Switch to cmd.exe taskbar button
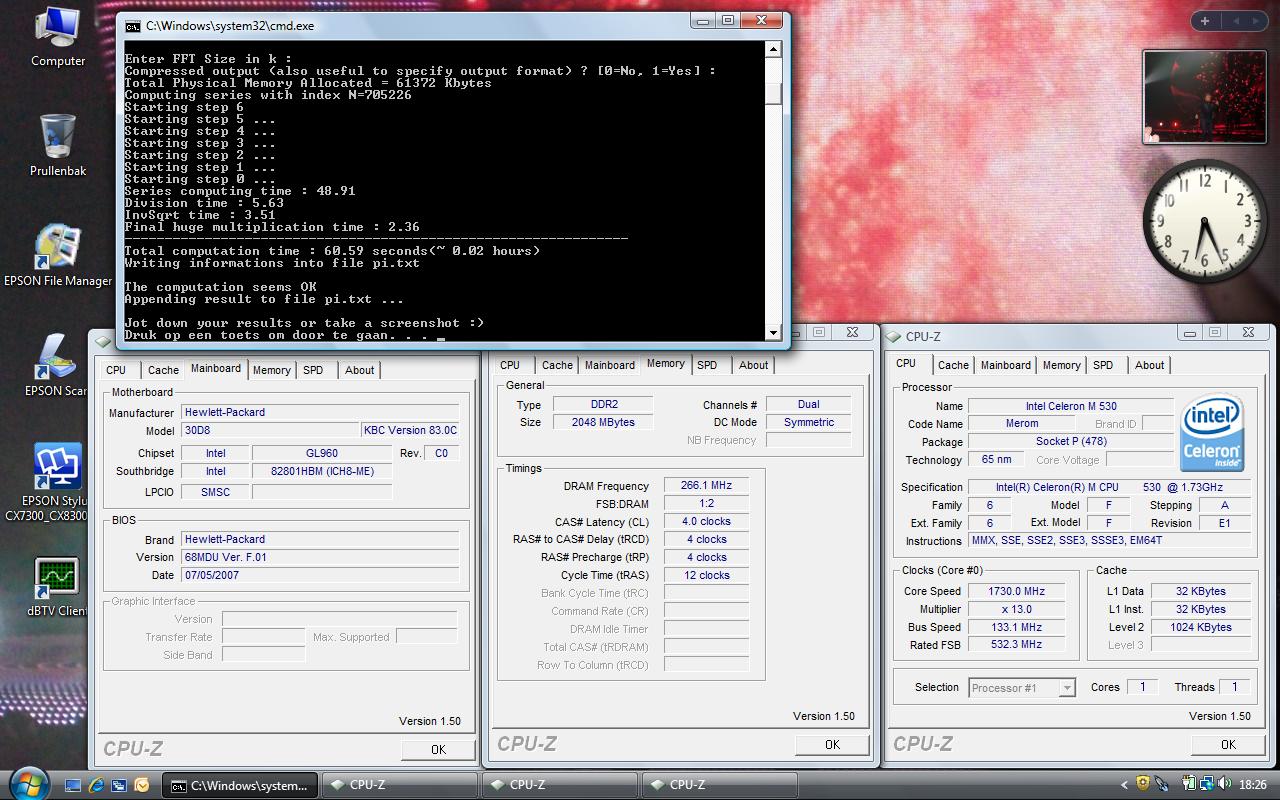Image resolution: width=1280 pixels, height=800 pixels. click(x=240, y=785)
